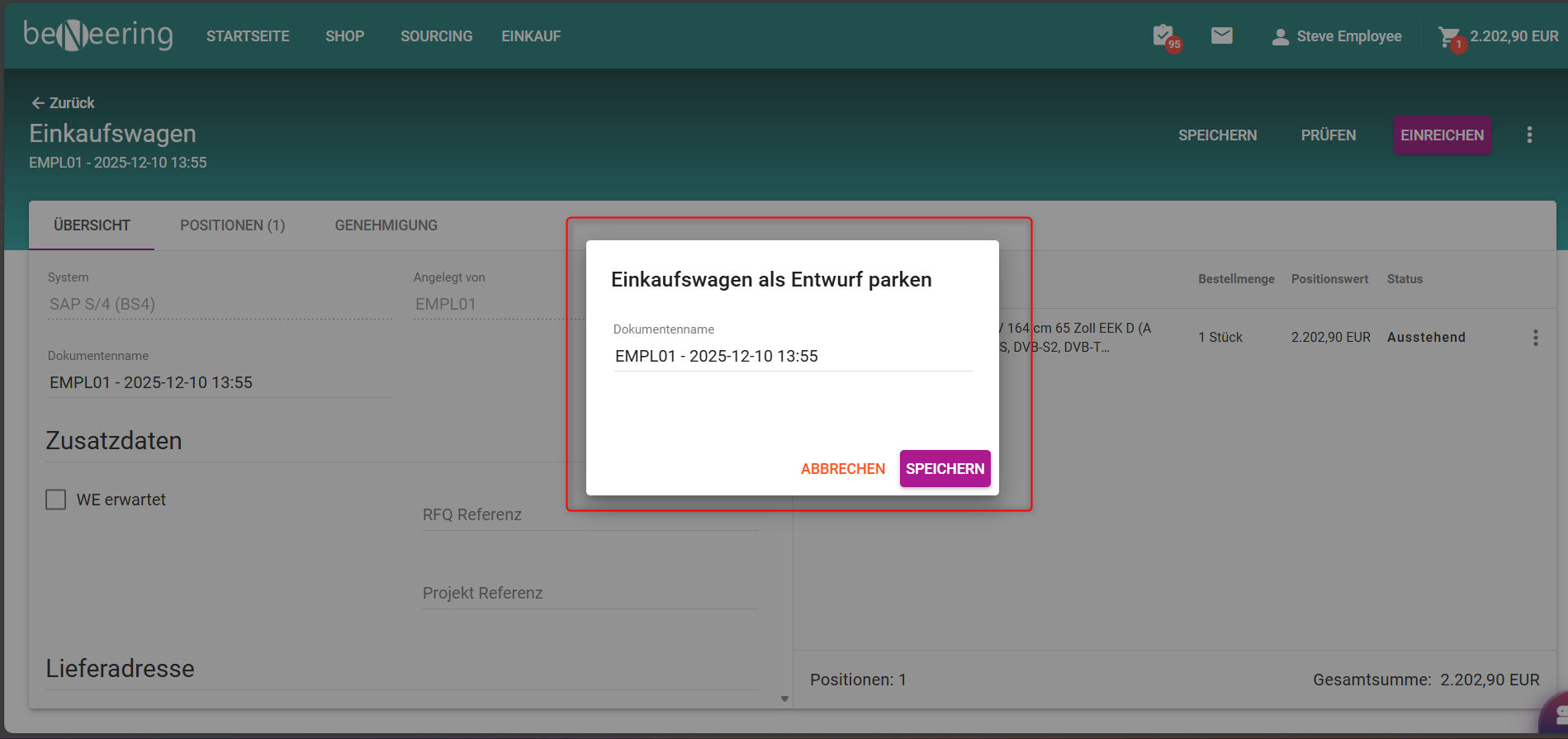
Task: Switch to the Genehmigung tab
Action: tap(386, 225)
